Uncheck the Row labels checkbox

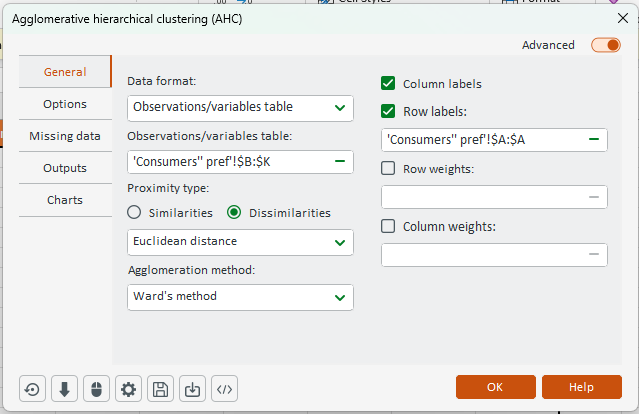(388, 111)
